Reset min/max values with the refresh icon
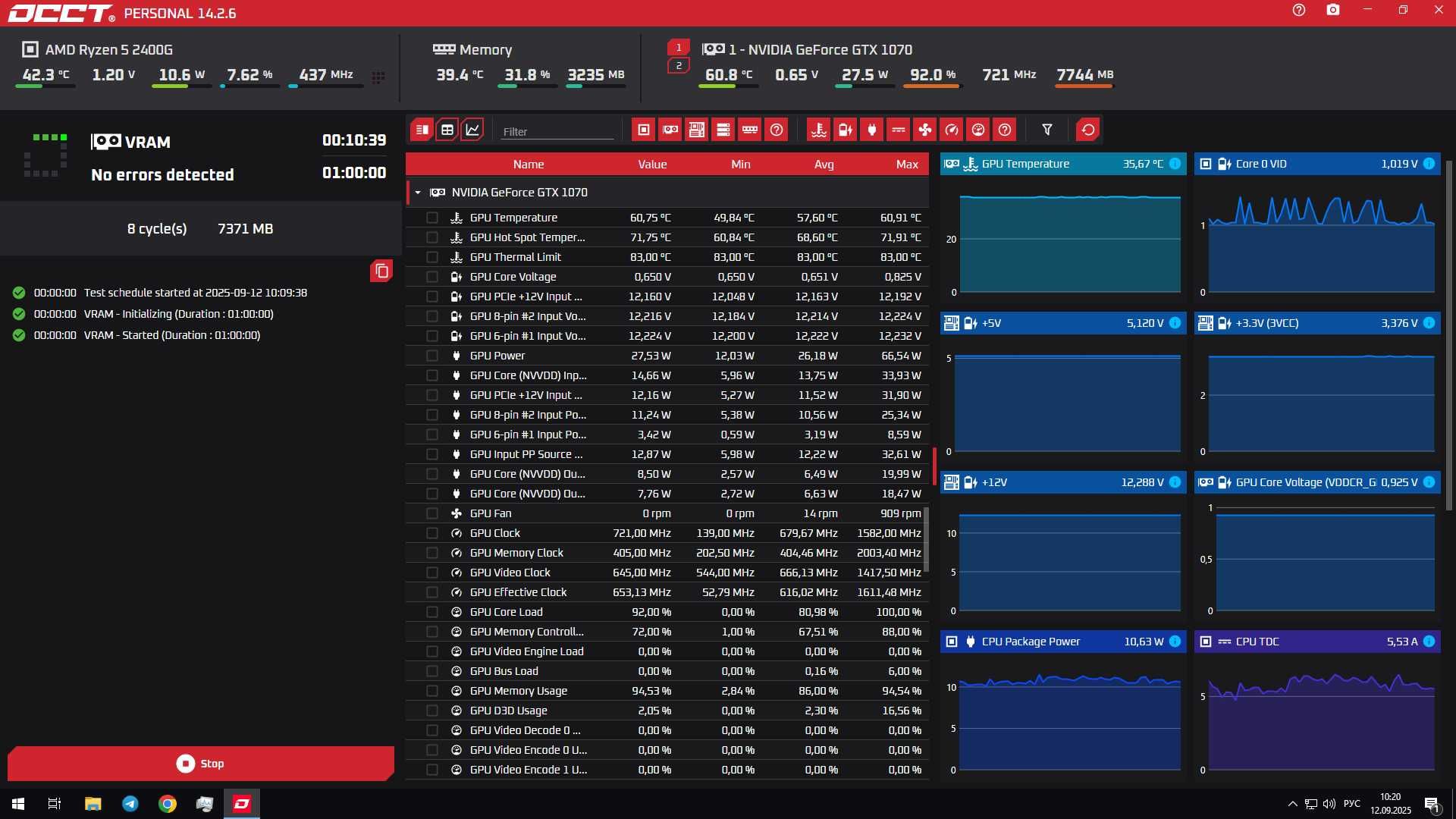Image resolution: width=1456 pixels, height=819 pixels. (x=1088, y=130)
